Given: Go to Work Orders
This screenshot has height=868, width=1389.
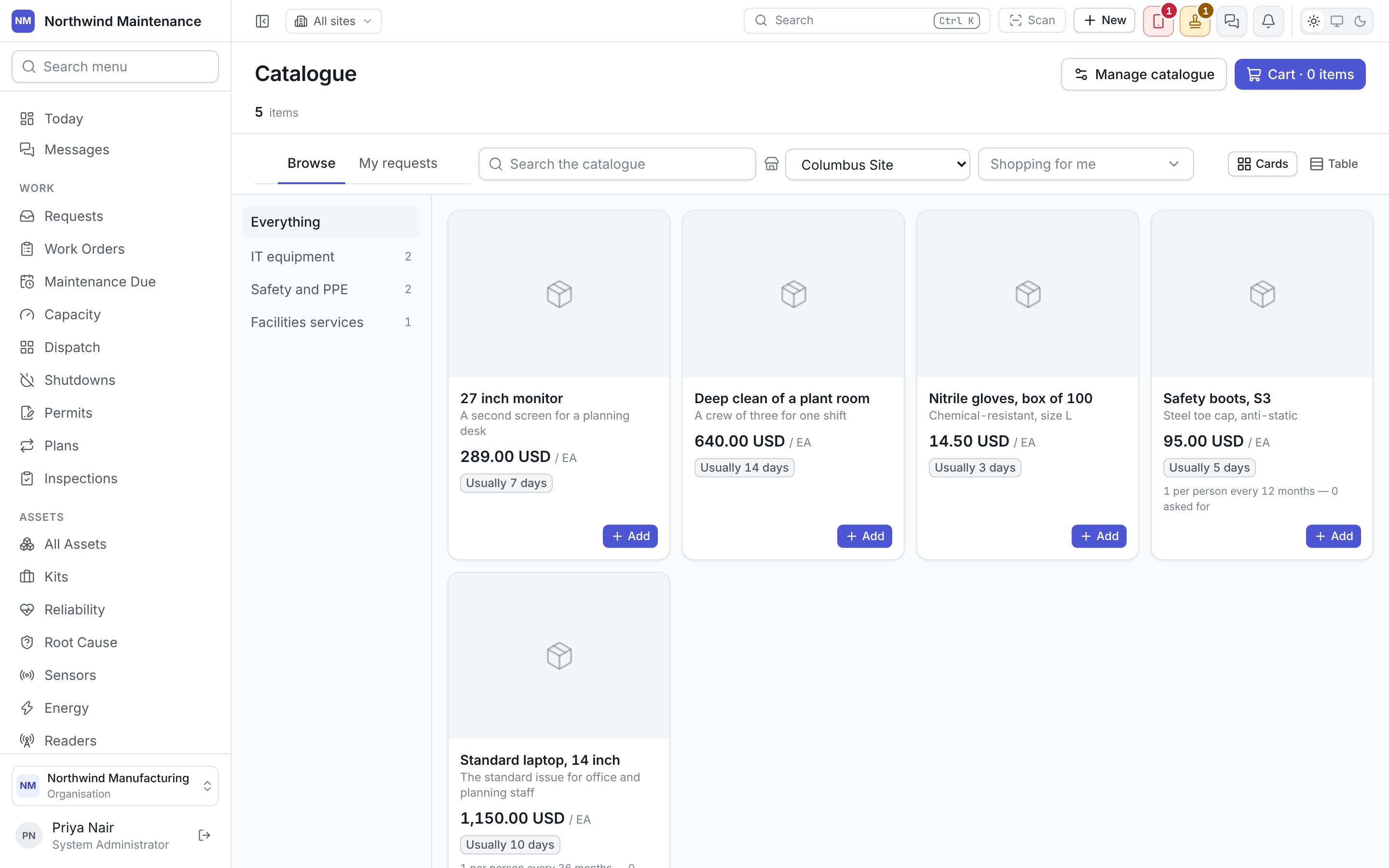Looking at the screenshot, I should (115, 249).
